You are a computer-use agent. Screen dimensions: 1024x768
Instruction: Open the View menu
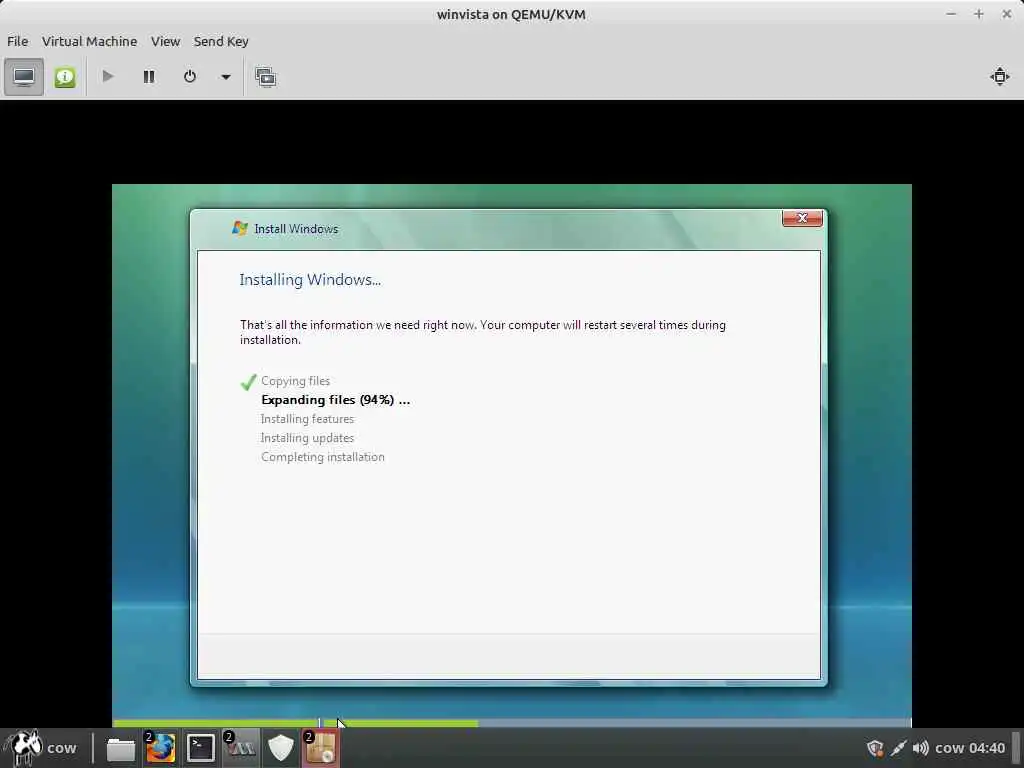tap(165, 41)
